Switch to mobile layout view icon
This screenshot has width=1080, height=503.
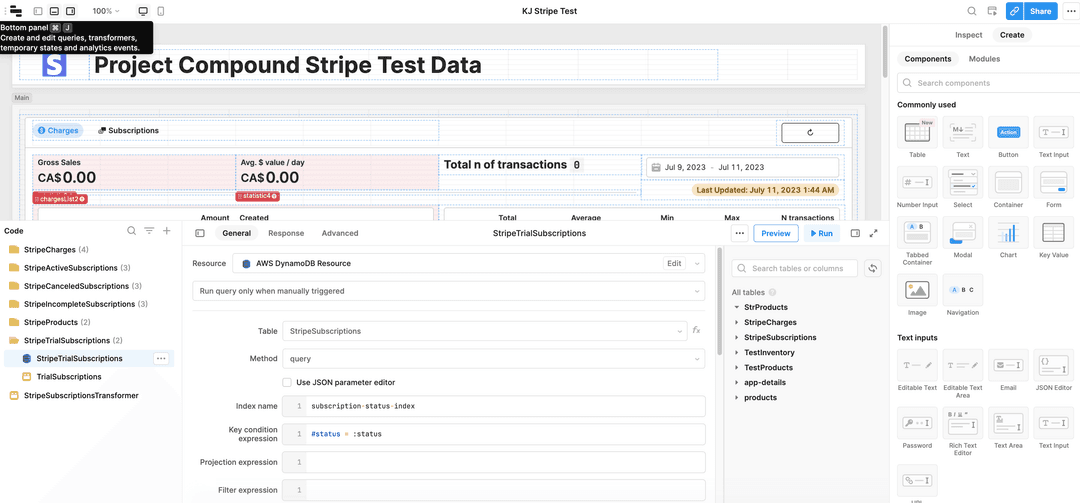[x=160, y=11]
